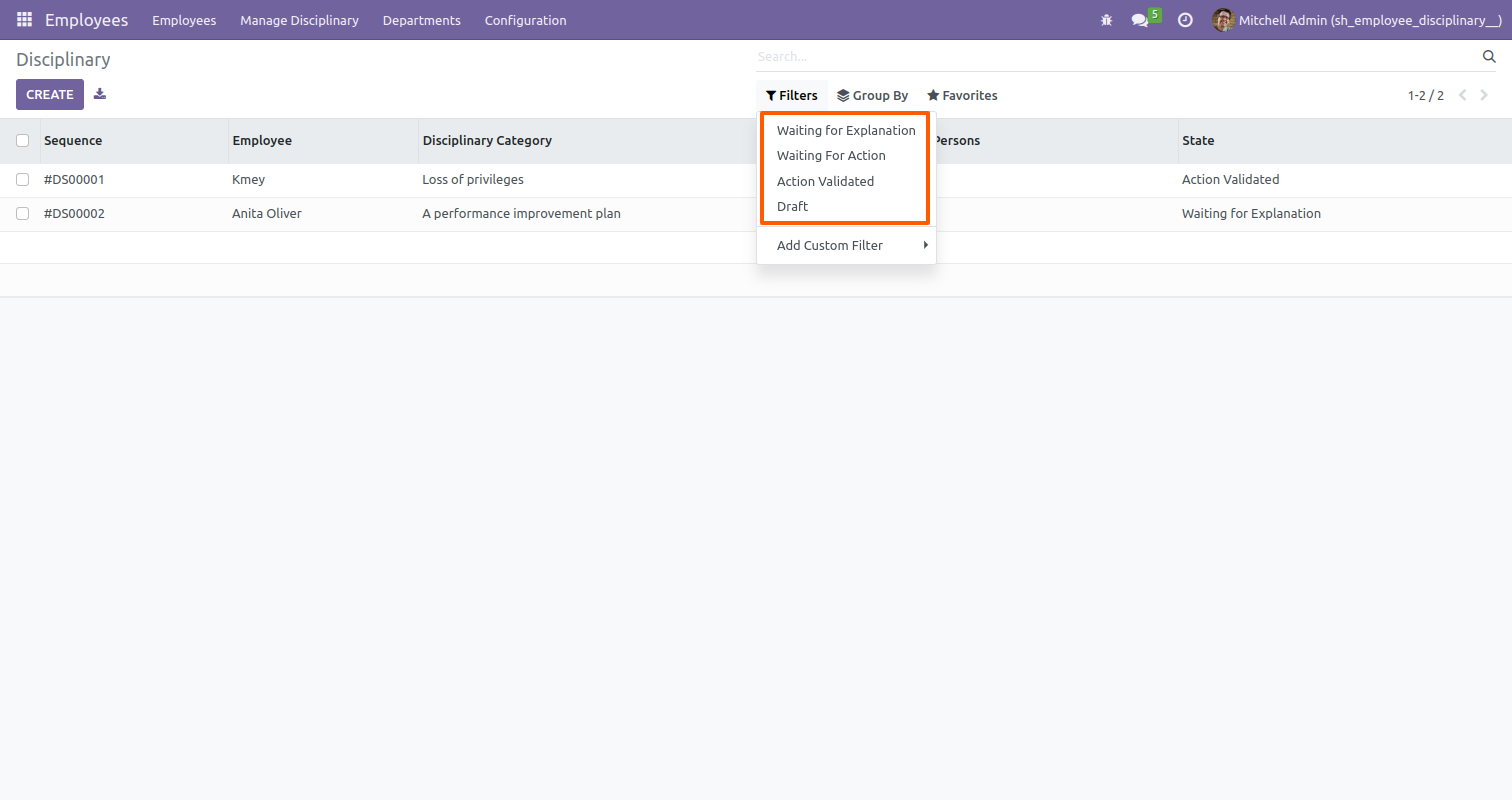
Task: Click the search magnifier icon
Action: (1488, 57)
